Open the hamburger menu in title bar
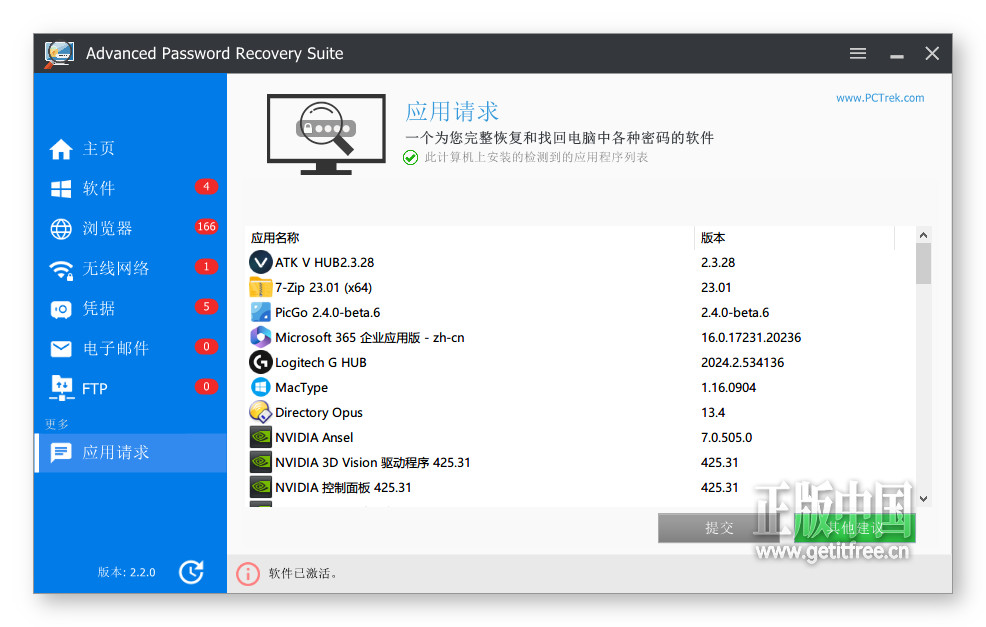Image resolution: width=986 pixels, height=627 pixels. point(858,53)
